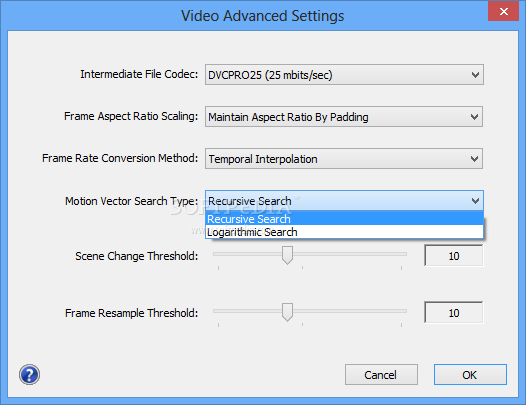Select Recursive Search in the list
526x405 pixels.
coord(344,219)
